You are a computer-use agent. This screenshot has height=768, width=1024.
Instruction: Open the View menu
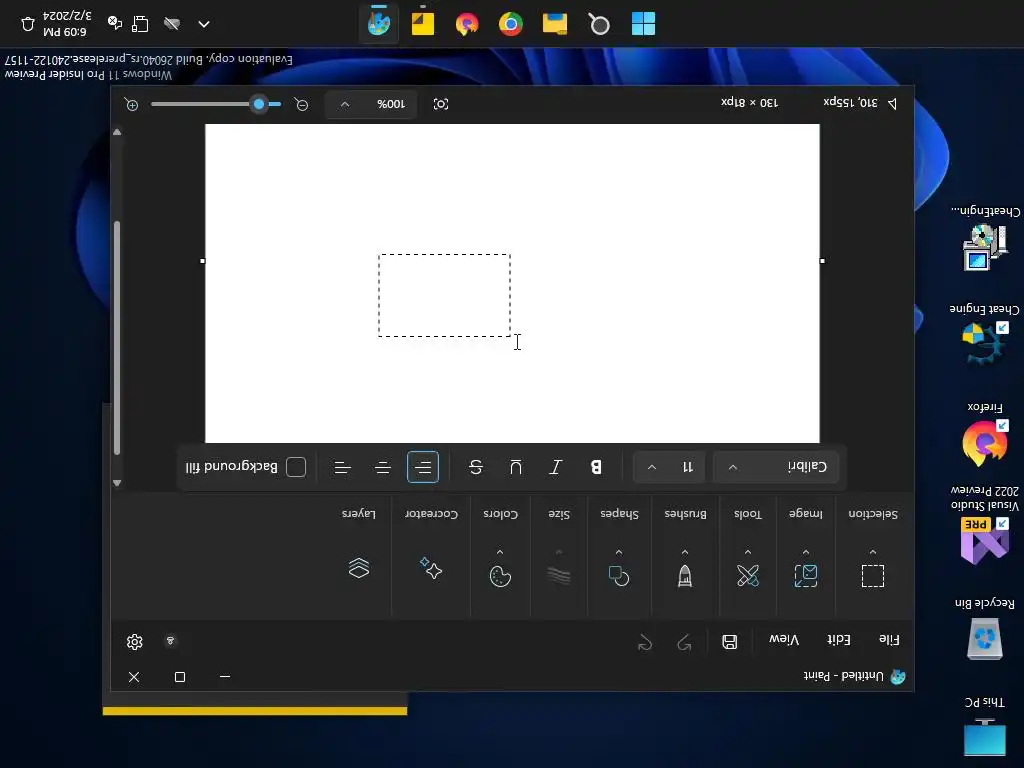pyautogui.click(x=784, y=640)
